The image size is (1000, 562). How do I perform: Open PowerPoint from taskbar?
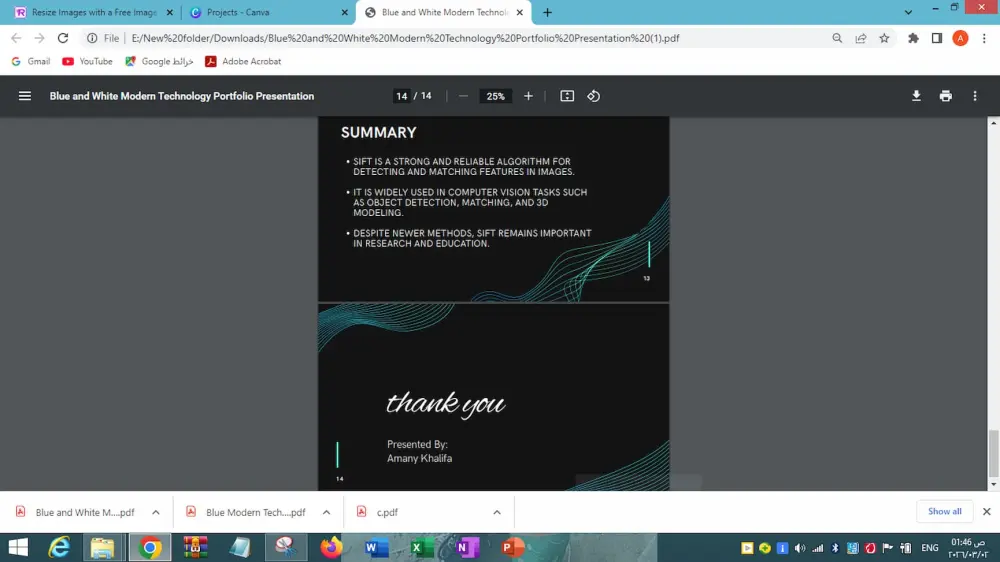click(512, 547)
